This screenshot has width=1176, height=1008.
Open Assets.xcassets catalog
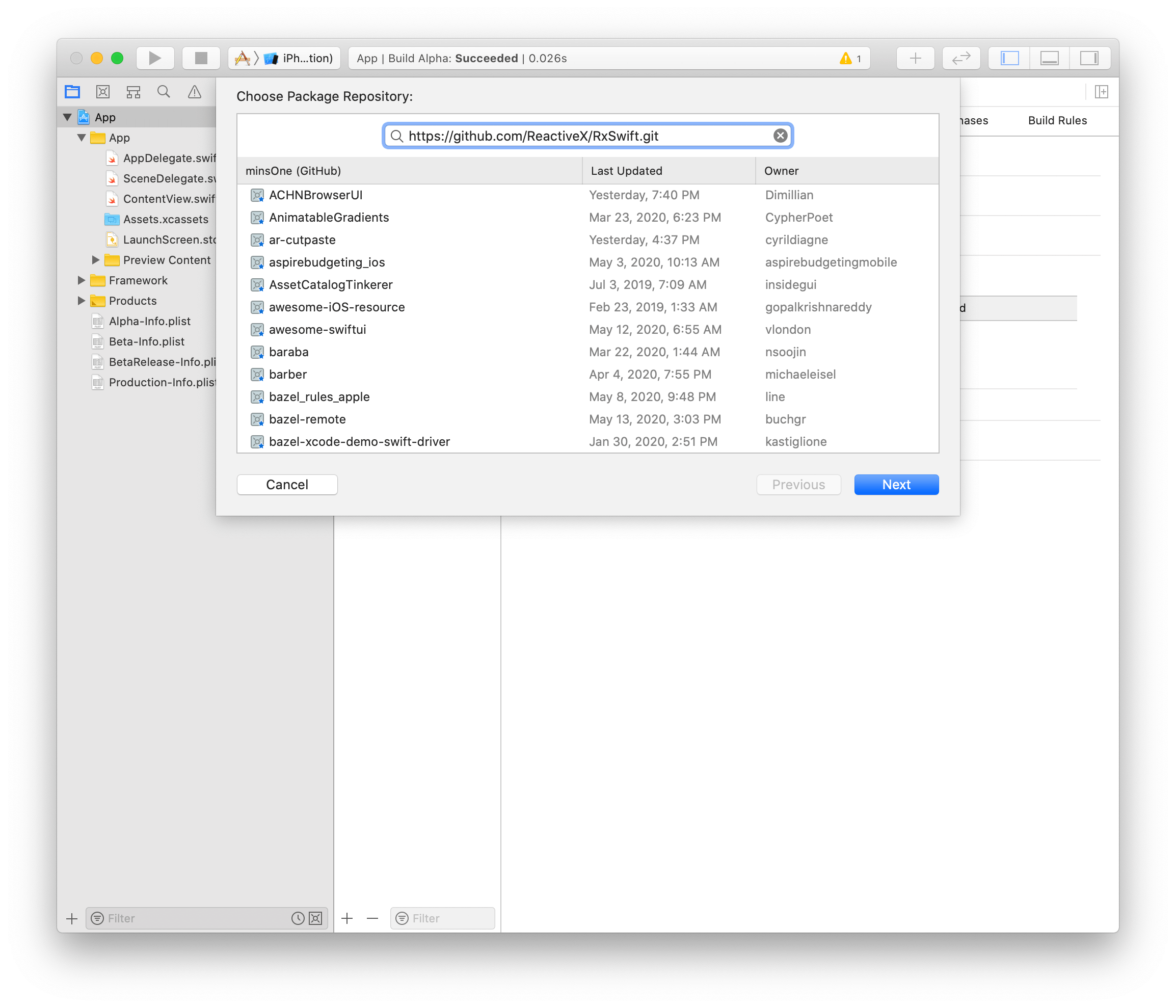tap(157, 219)
